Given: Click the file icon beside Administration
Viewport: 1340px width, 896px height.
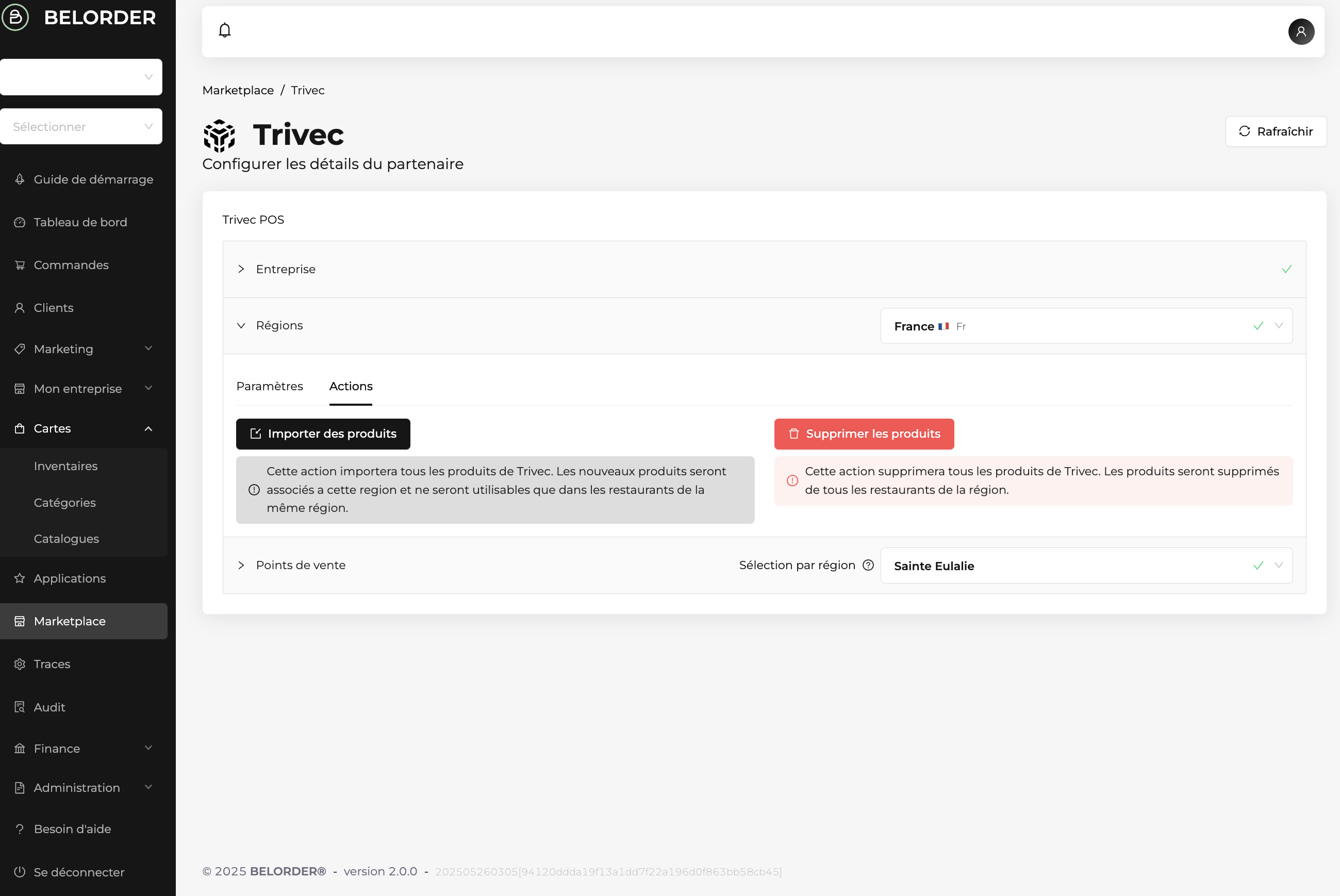Looking at the screenshot, I should pyautogui.click(x=20, y=788).
